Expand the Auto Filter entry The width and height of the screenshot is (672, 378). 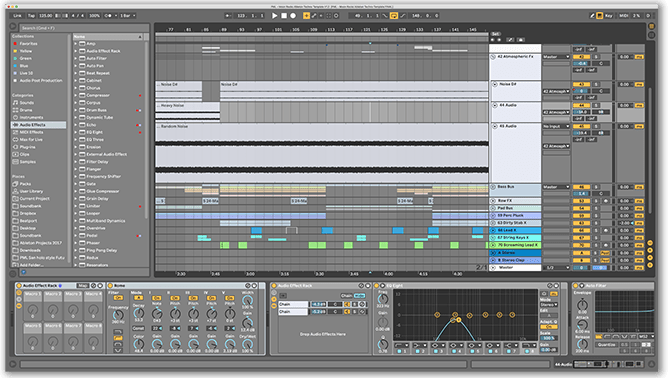pos(75,58)
